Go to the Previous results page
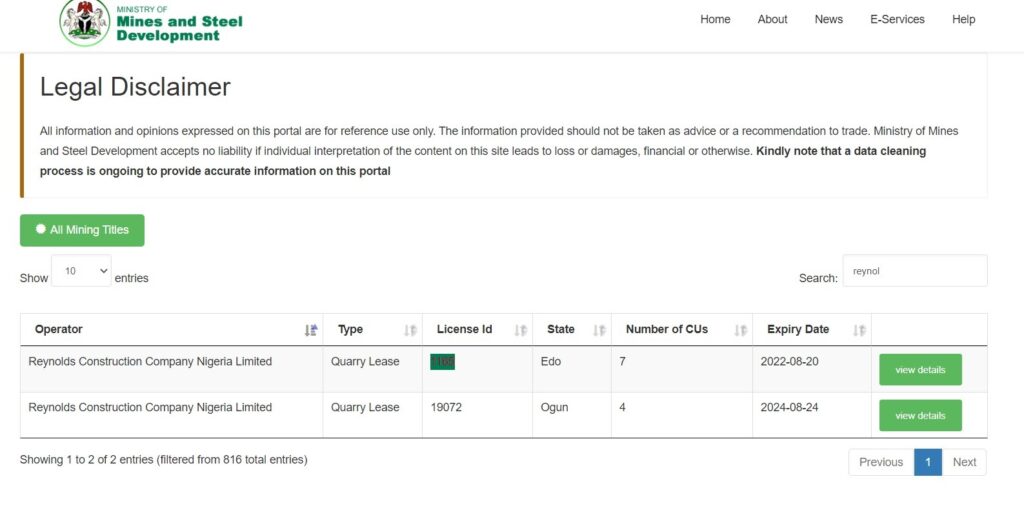Screen dimensions: 1024x510 point(881,462)
